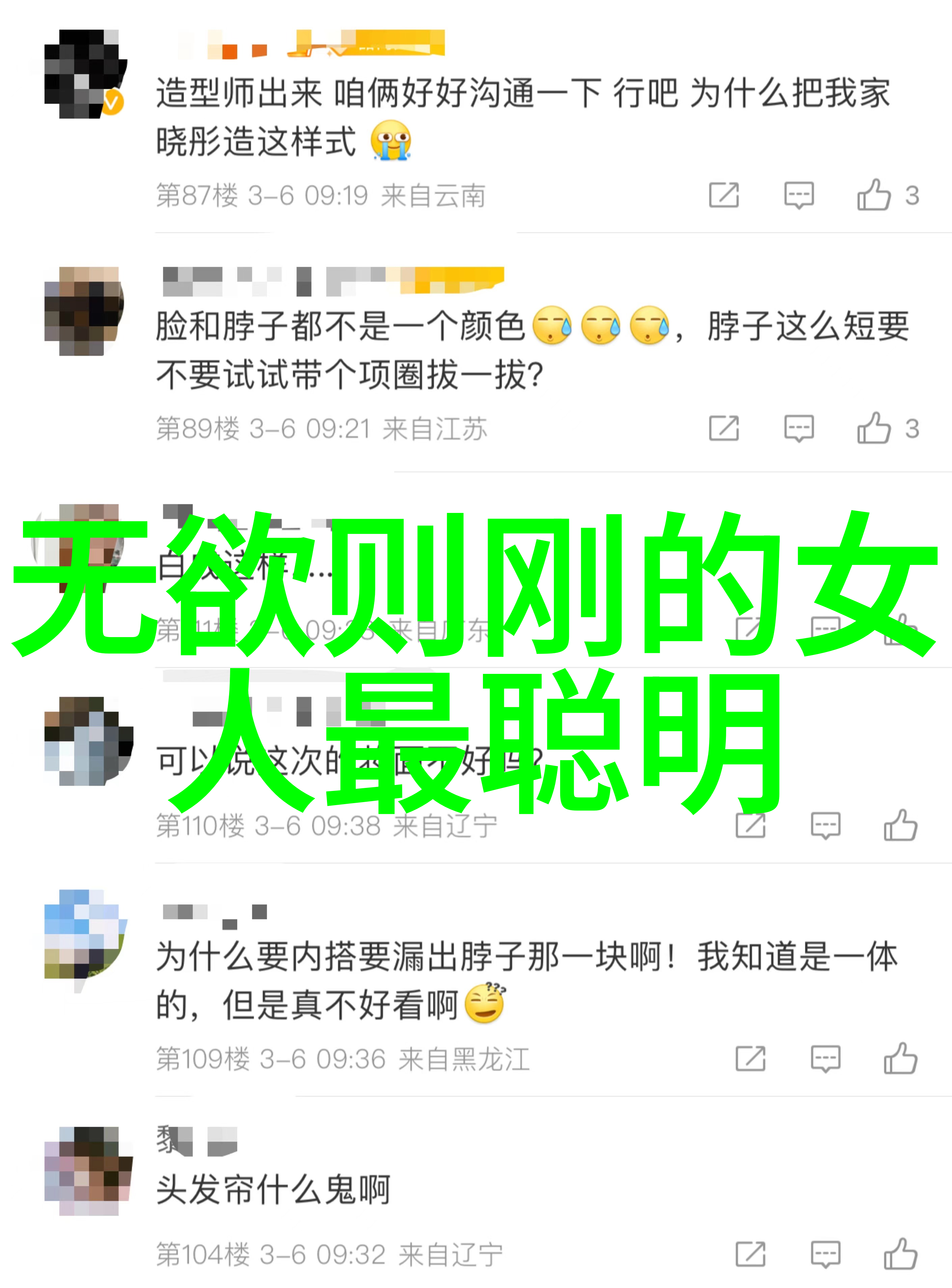Screen dimensions: 952x1288
Task: Open reply on the 第89楼 comment
Action: click(x=799, y=429)
